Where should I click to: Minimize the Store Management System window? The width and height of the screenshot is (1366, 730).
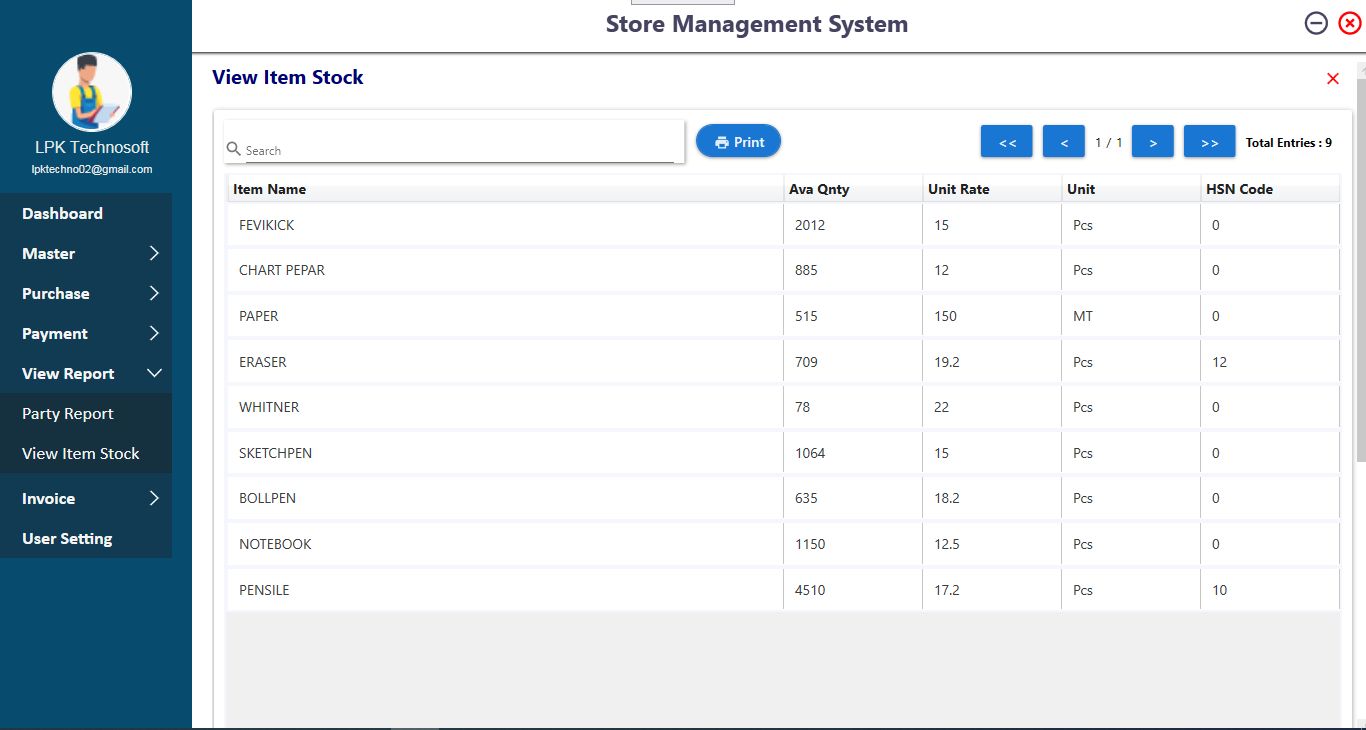(x=1316, y=24)
